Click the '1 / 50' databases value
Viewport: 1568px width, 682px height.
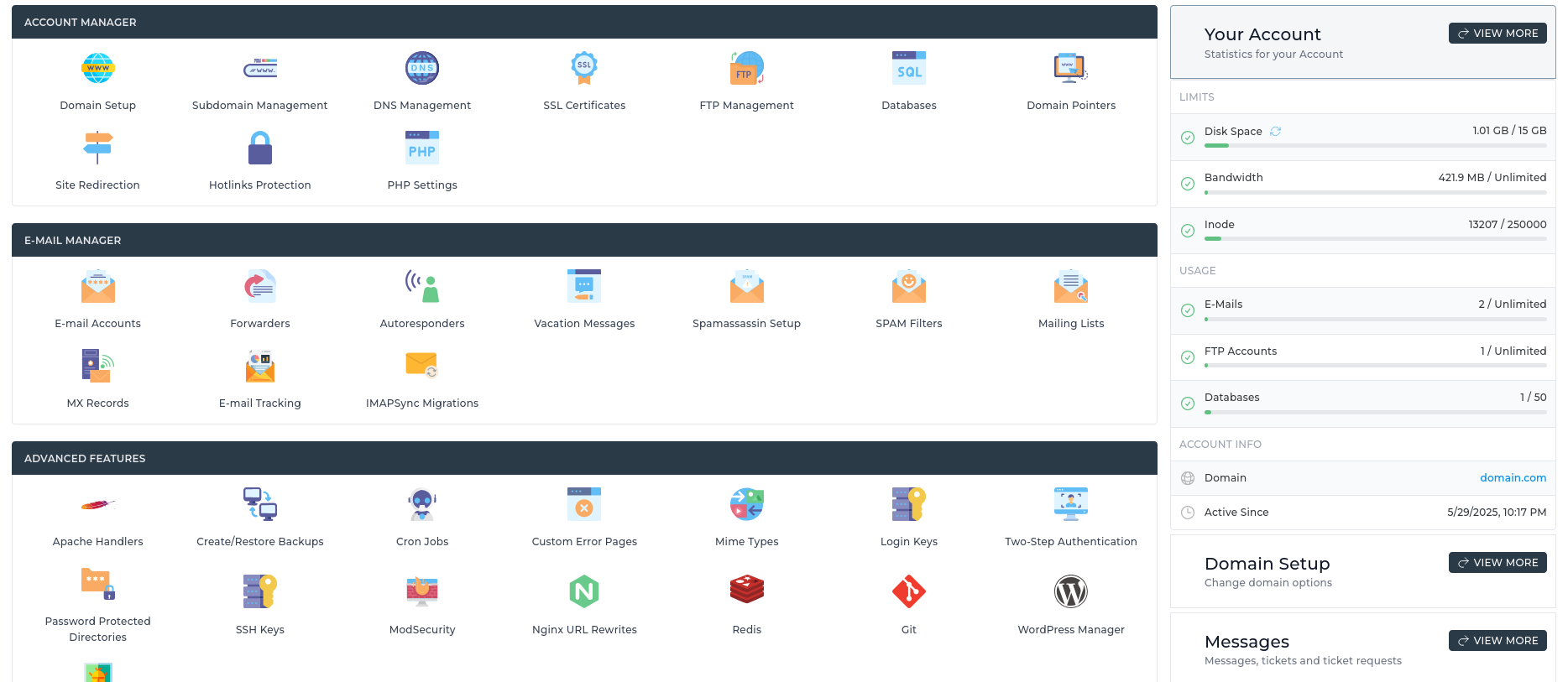[x=1534, y=398]
